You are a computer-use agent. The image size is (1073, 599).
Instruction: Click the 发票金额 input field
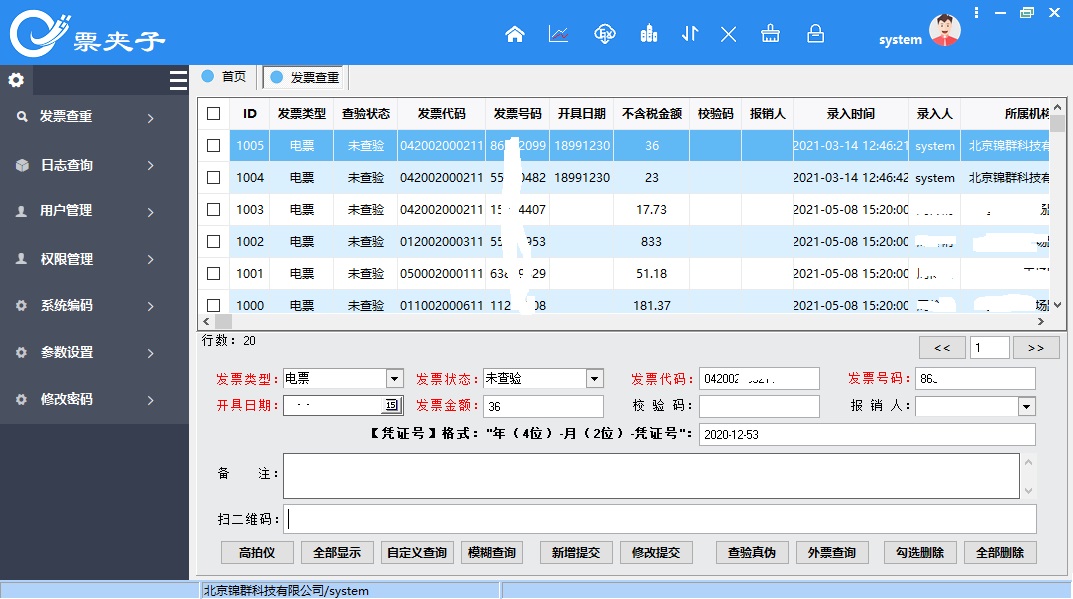pos(543,407)
